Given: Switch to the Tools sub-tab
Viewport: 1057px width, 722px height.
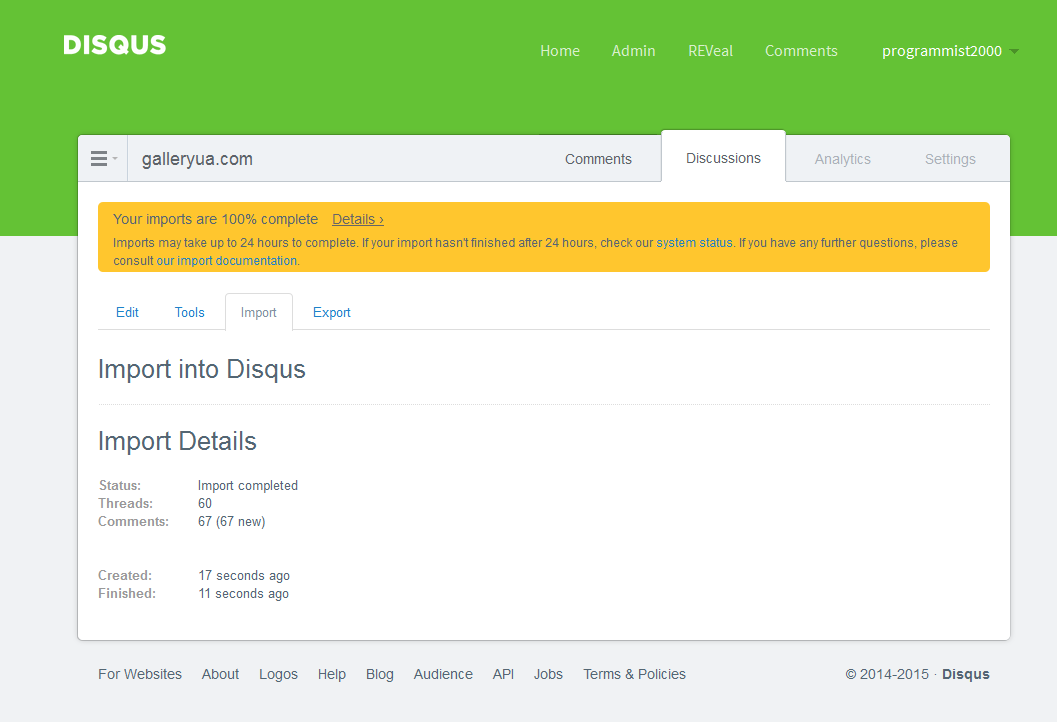Looking at the screenshot, I should click(189, 312).
